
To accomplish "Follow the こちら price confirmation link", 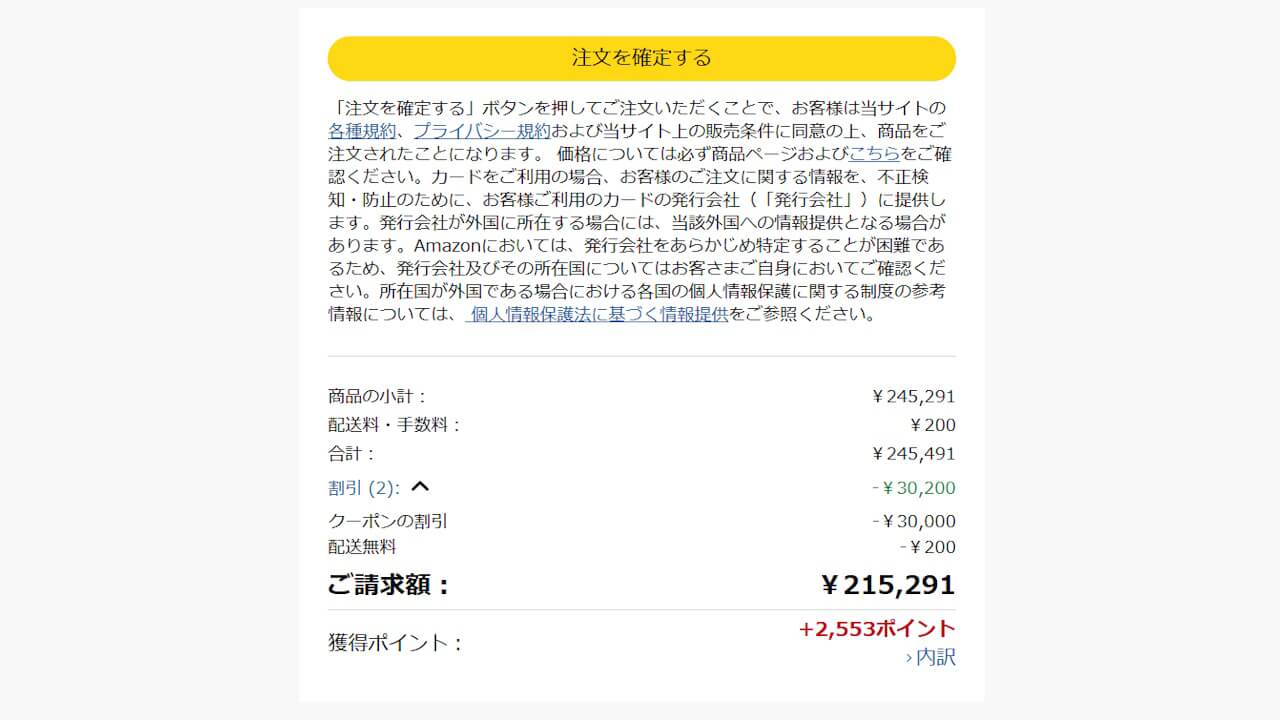I will pyautogui.click(x=874, y=154).
